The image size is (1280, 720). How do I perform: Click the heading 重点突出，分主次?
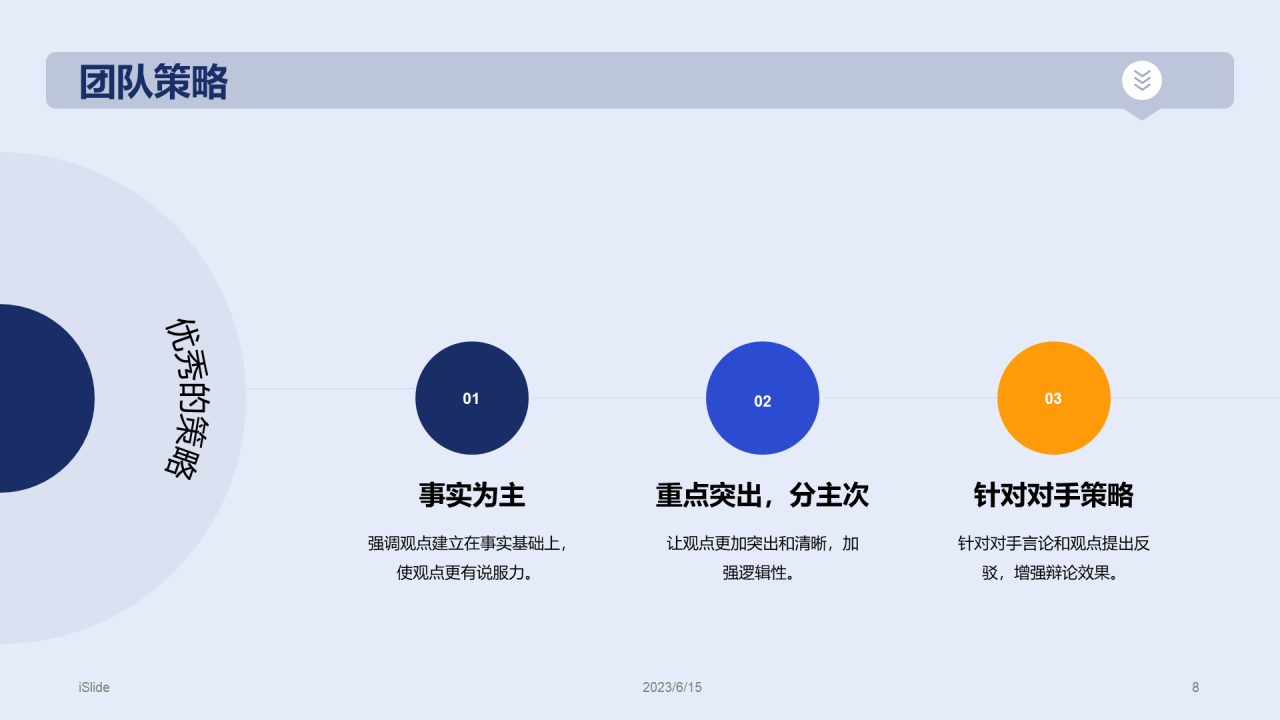[x=763, y=495]
